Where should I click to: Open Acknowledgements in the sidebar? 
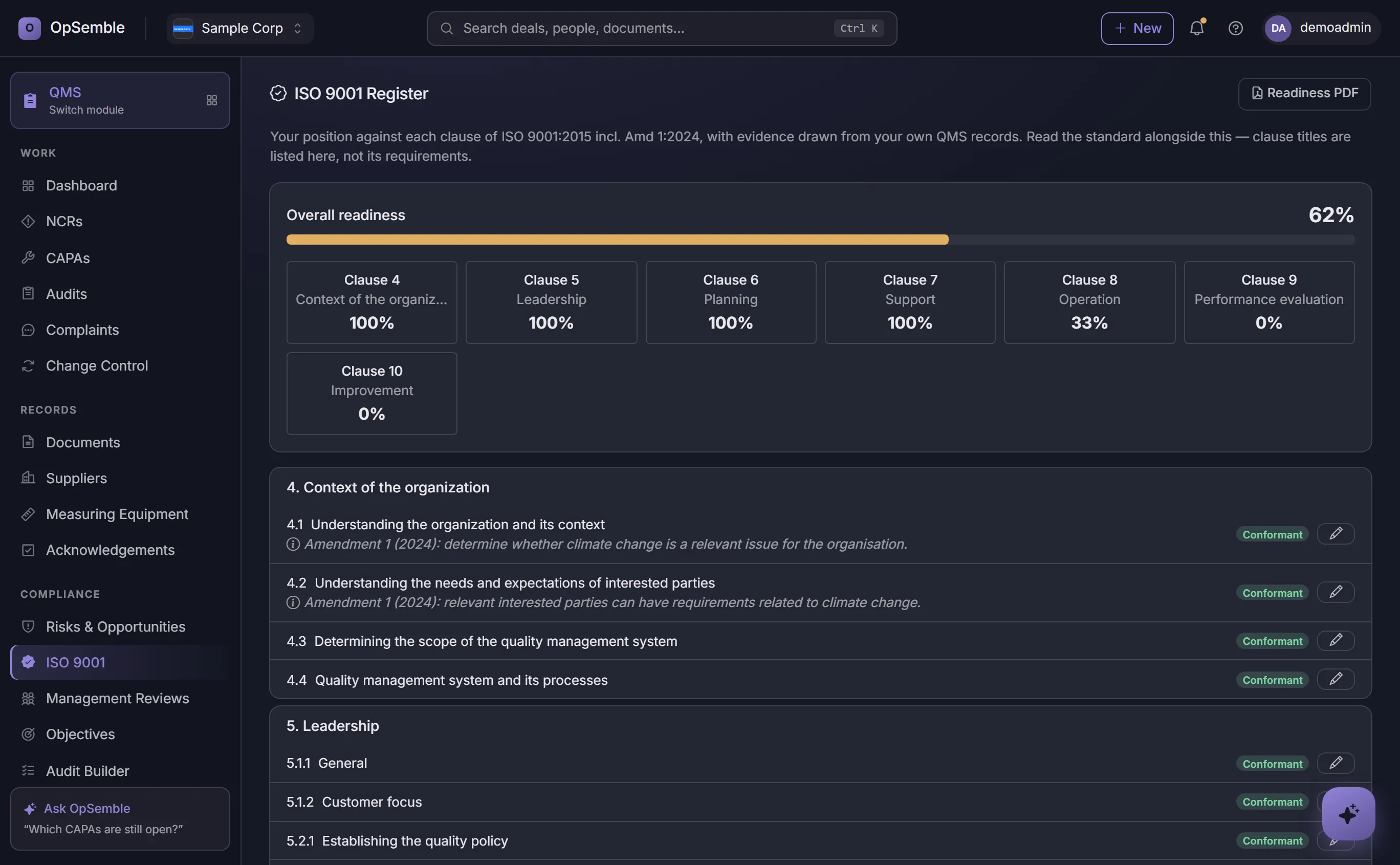pyautogui.click(x=120, y=550)
